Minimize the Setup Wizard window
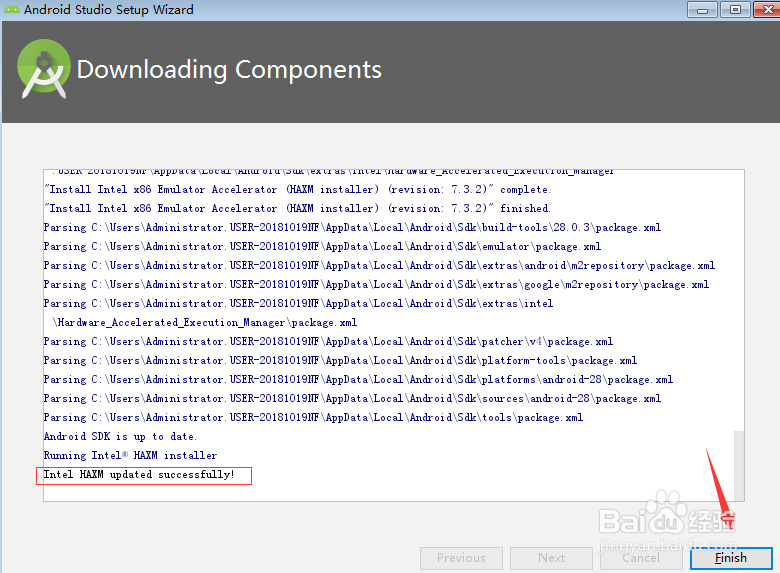Screen dimensions: 780x573 702,9
